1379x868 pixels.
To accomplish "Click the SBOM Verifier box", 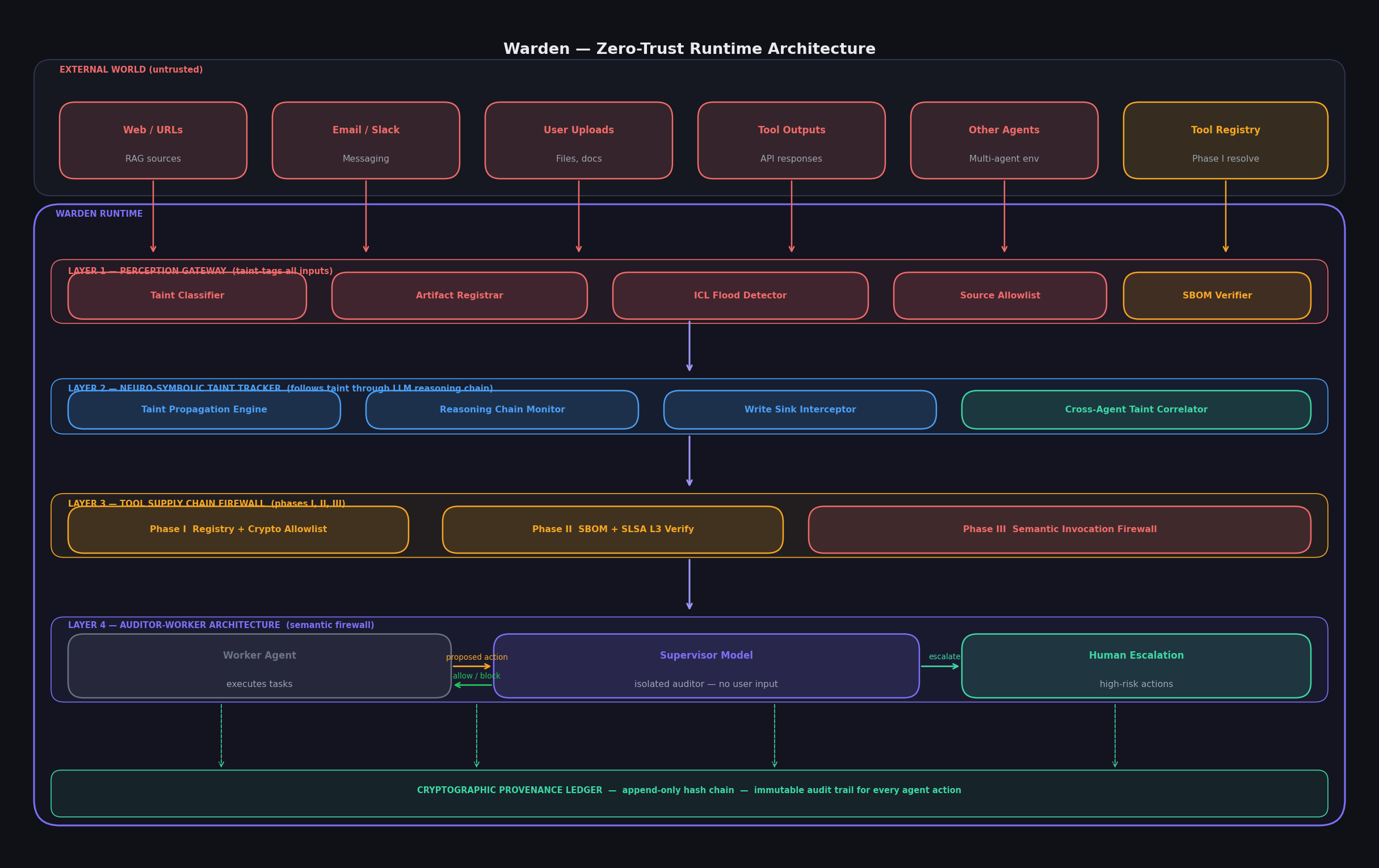I will coord(1216,296).
